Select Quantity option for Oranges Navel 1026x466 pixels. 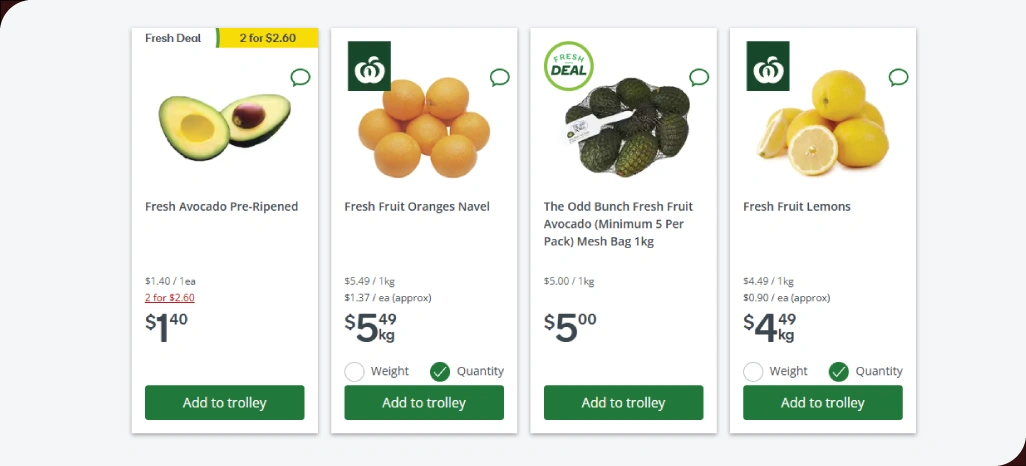[x=440, y=372]
